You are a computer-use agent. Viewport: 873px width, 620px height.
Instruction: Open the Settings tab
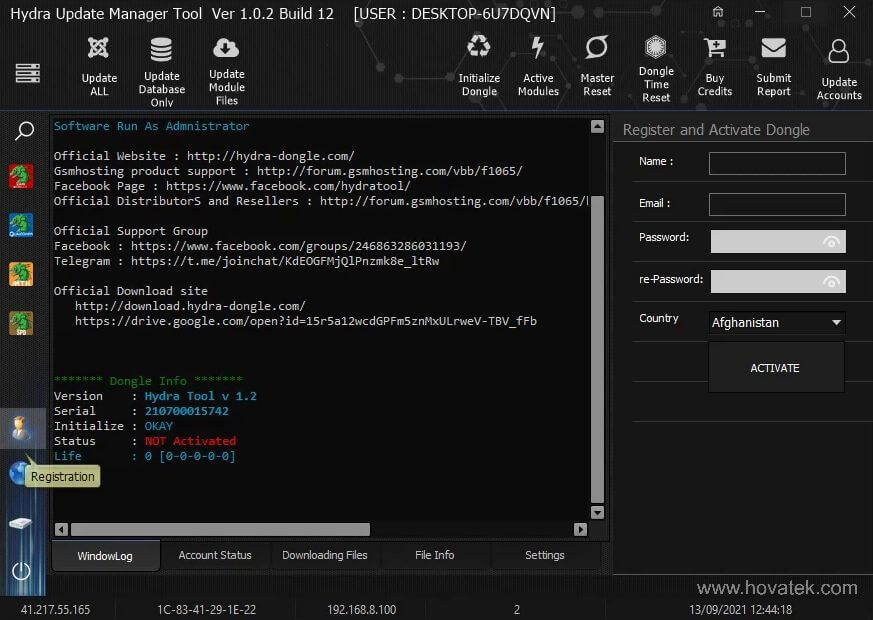coord(544,555)
